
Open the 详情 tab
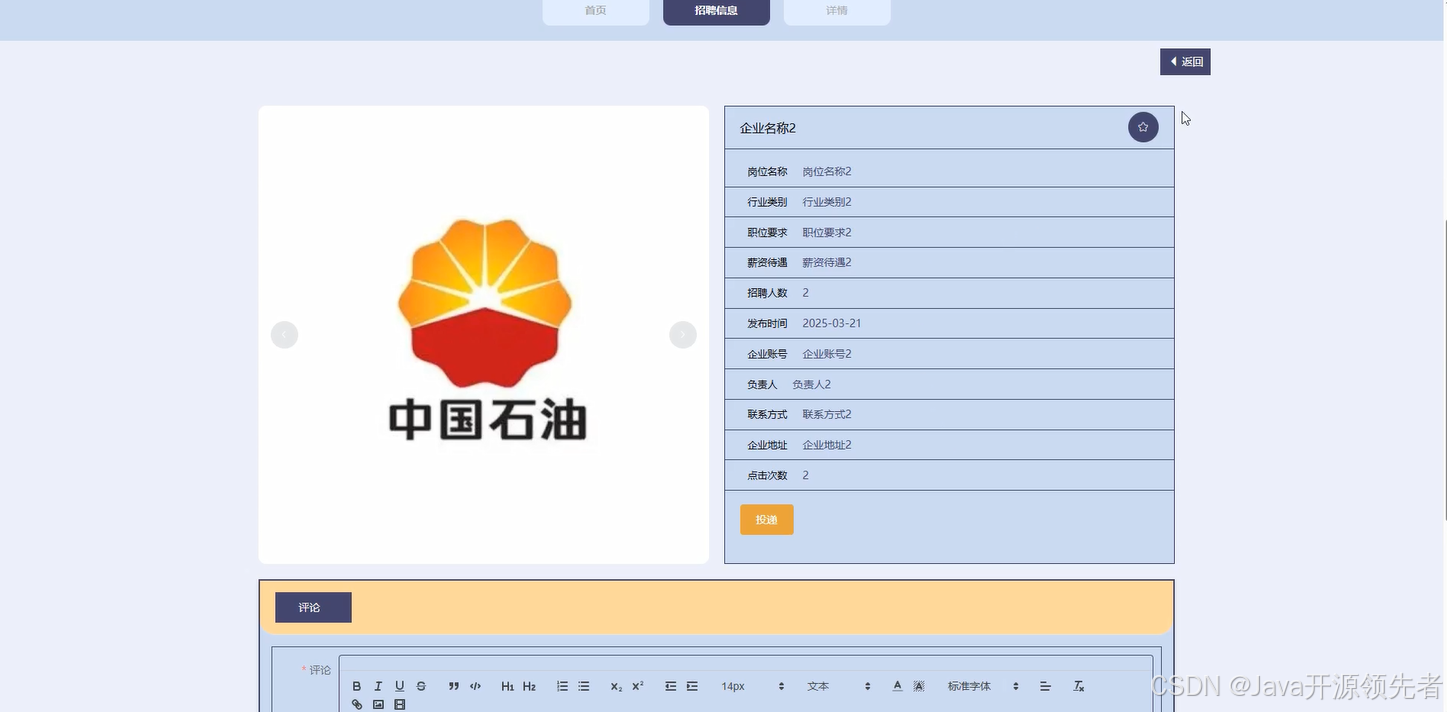(836, 11)
